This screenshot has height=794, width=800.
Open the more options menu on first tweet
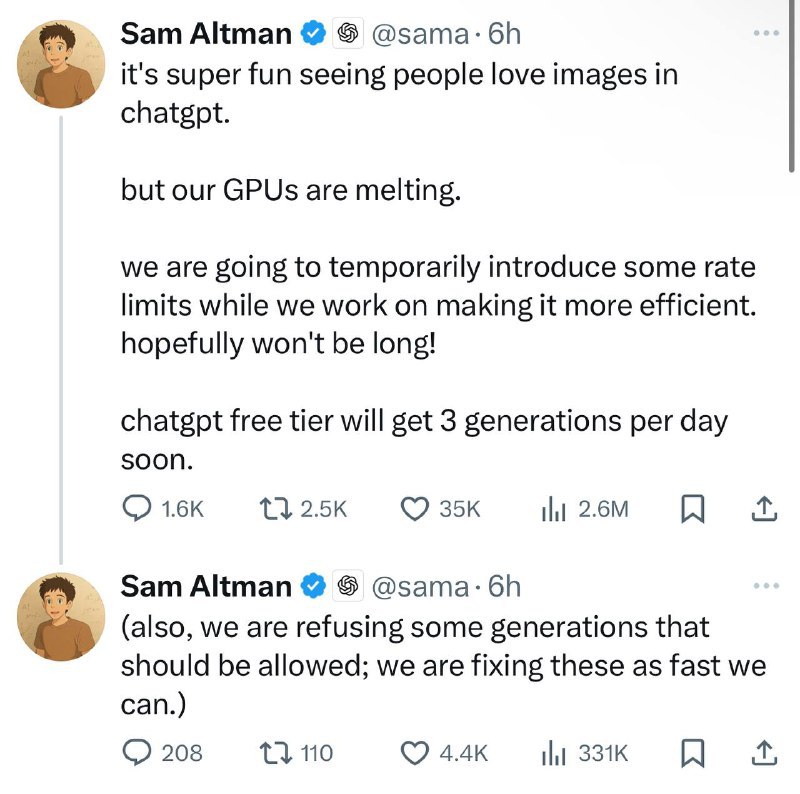(766, 33)
